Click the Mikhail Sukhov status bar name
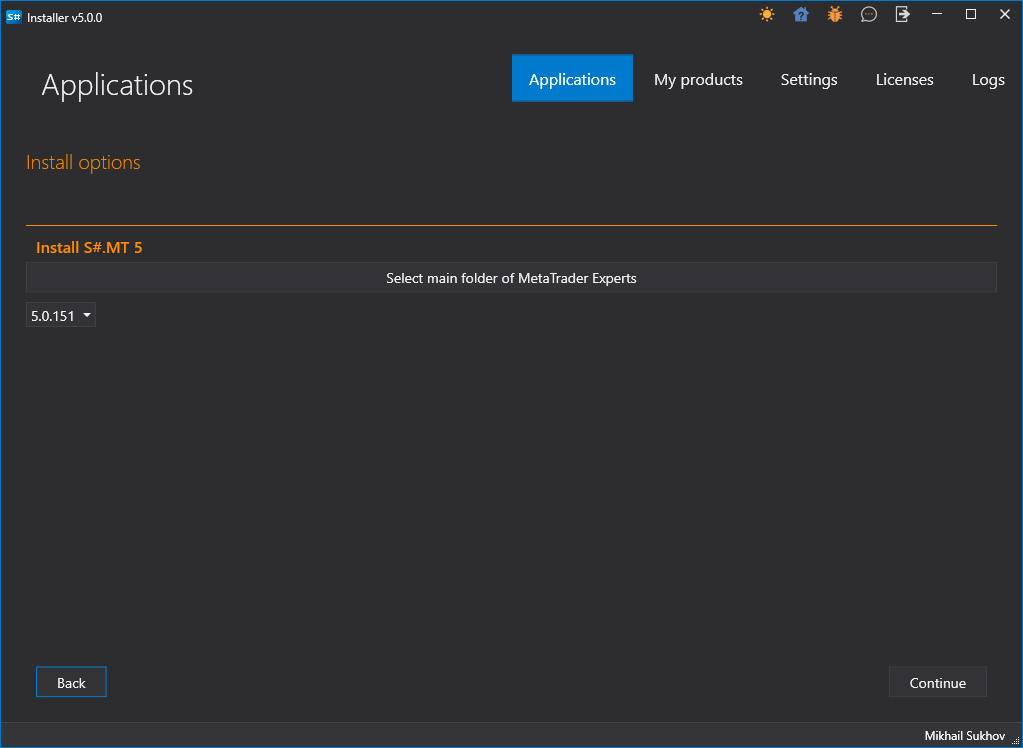Image resolution: width=1023 pixels, height=748 pixels. click(964, 735)
